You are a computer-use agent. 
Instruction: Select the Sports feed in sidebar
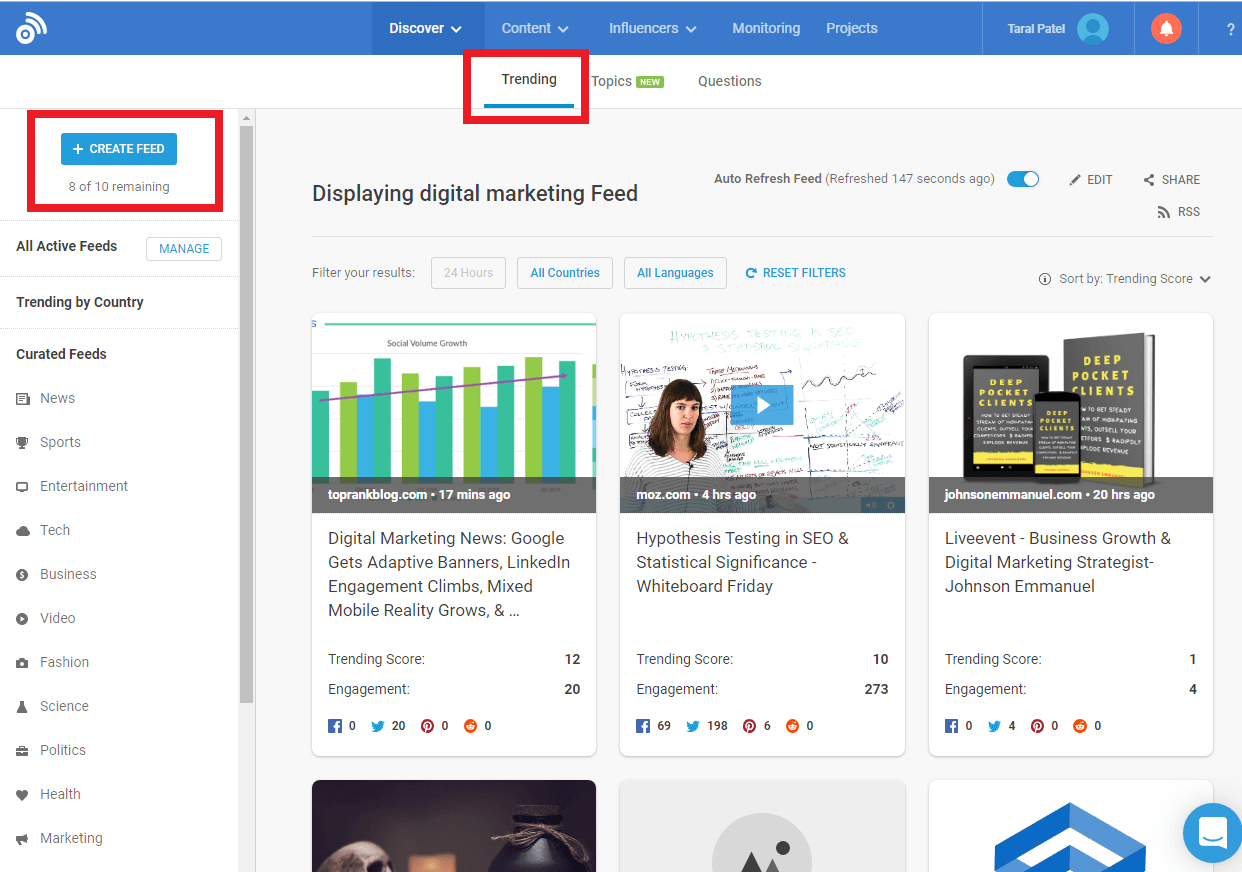point(59,442)
